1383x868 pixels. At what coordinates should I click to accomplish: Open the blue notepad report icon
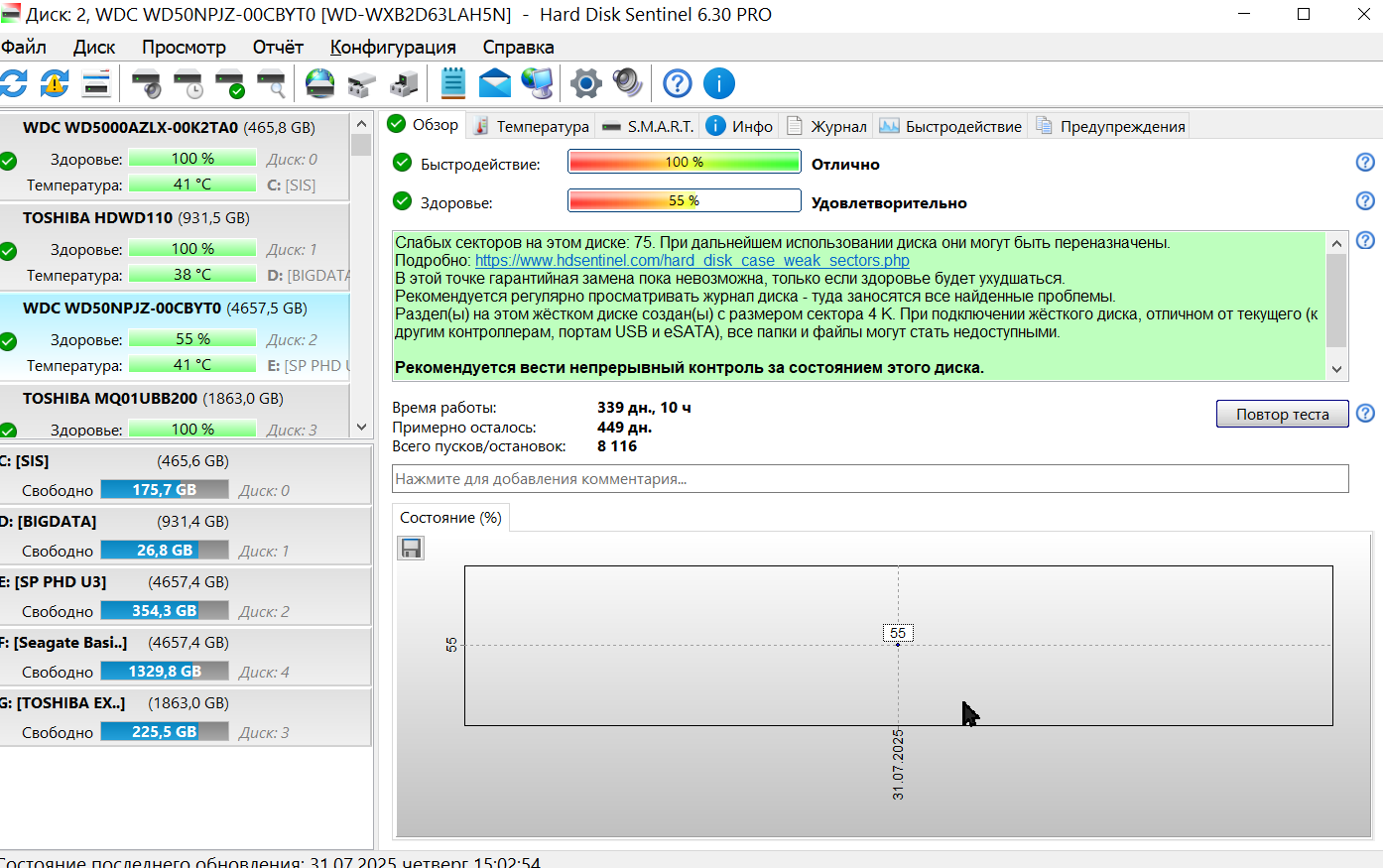pyautogui.click(x=453, y=83)
